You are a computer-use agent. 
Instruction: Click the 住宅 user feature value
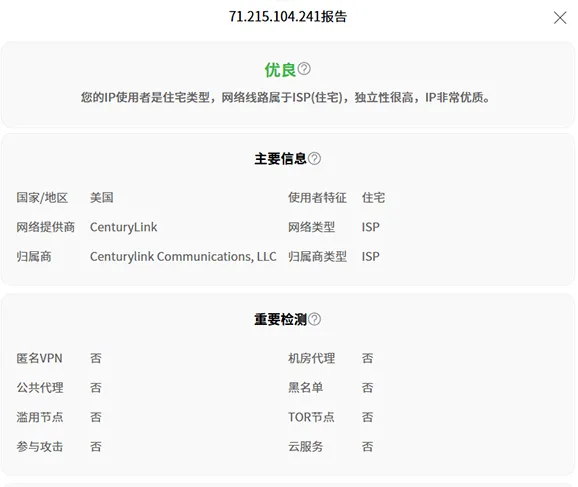(373, 198)
